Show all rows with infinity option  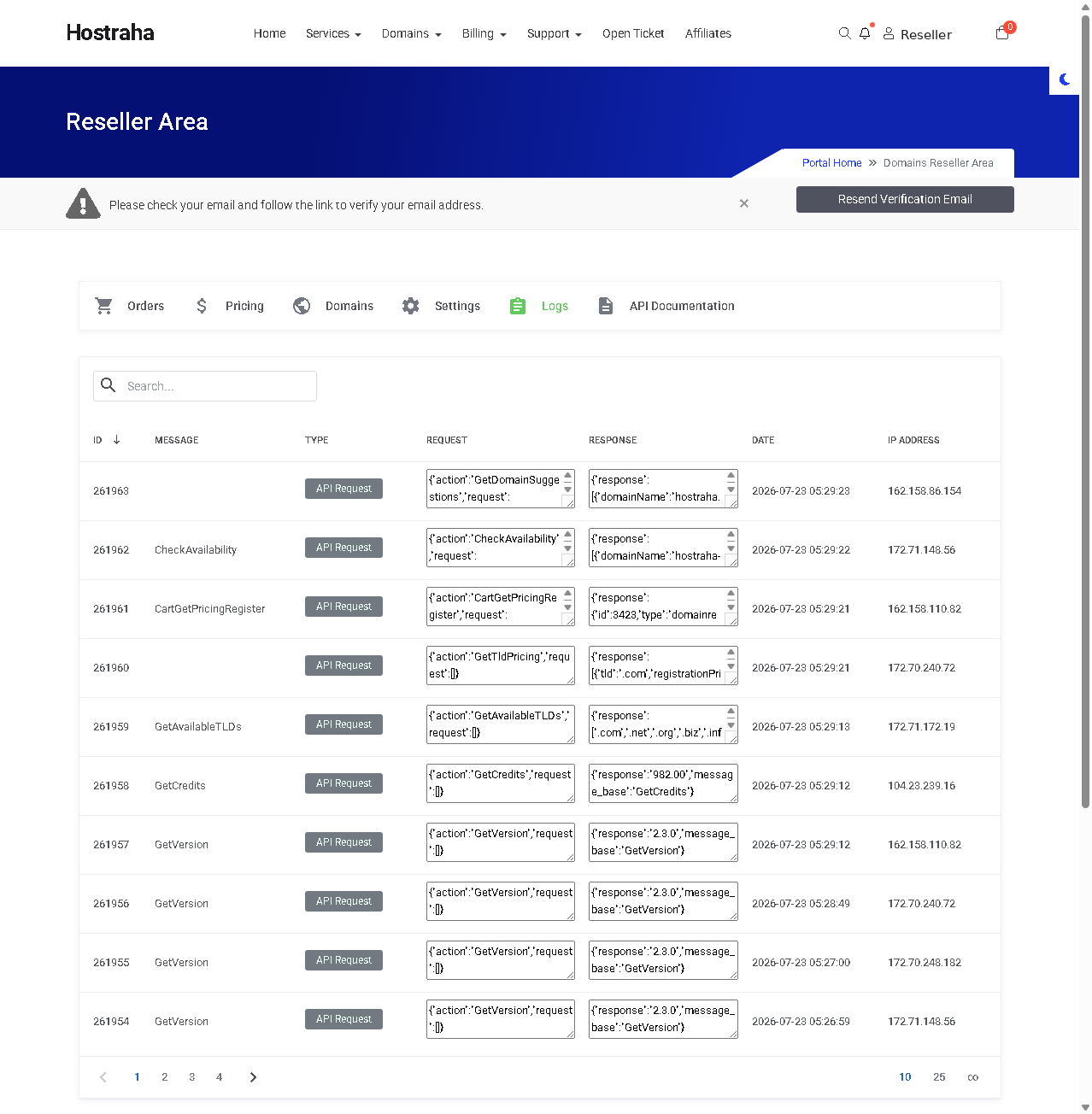(x=972, y=1077)
